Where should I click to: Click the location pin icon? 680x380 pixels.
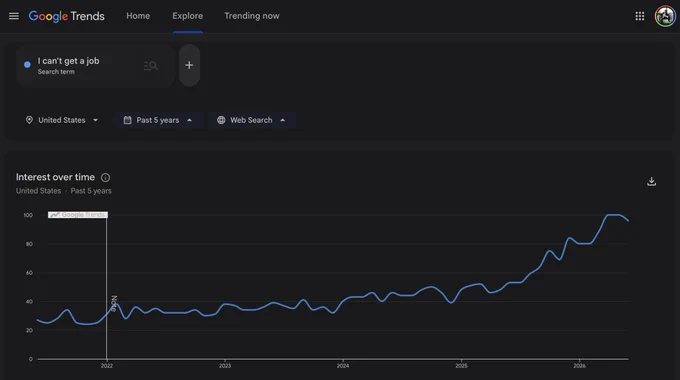coord(29,120)
